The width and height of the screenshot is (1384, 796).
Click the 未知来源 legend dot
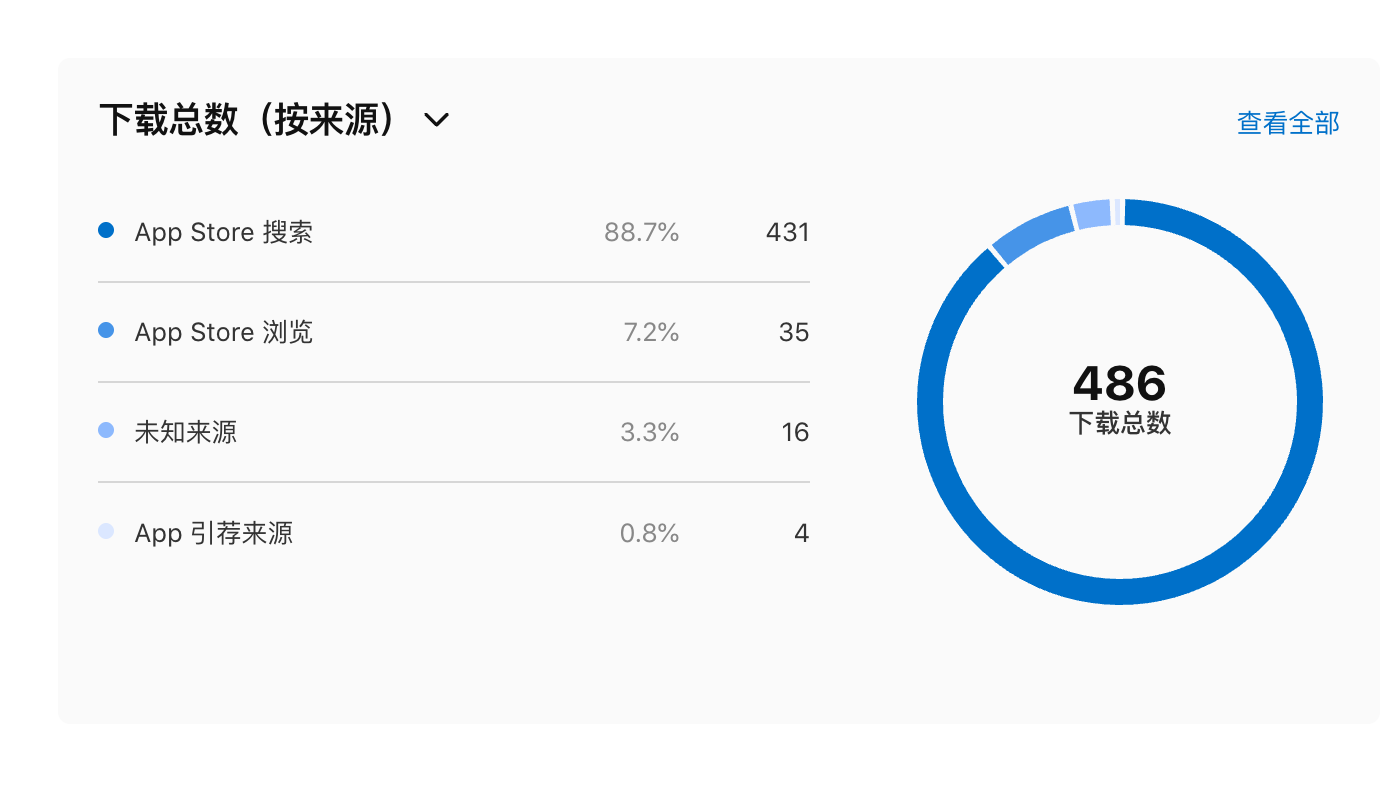pyautogui.click(x=106, y=431)
